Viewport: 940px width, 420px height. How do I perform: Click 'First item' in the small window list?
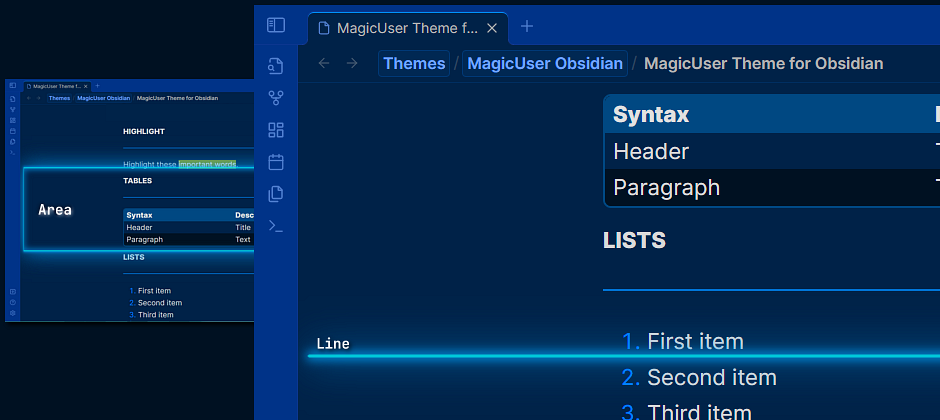154,291
